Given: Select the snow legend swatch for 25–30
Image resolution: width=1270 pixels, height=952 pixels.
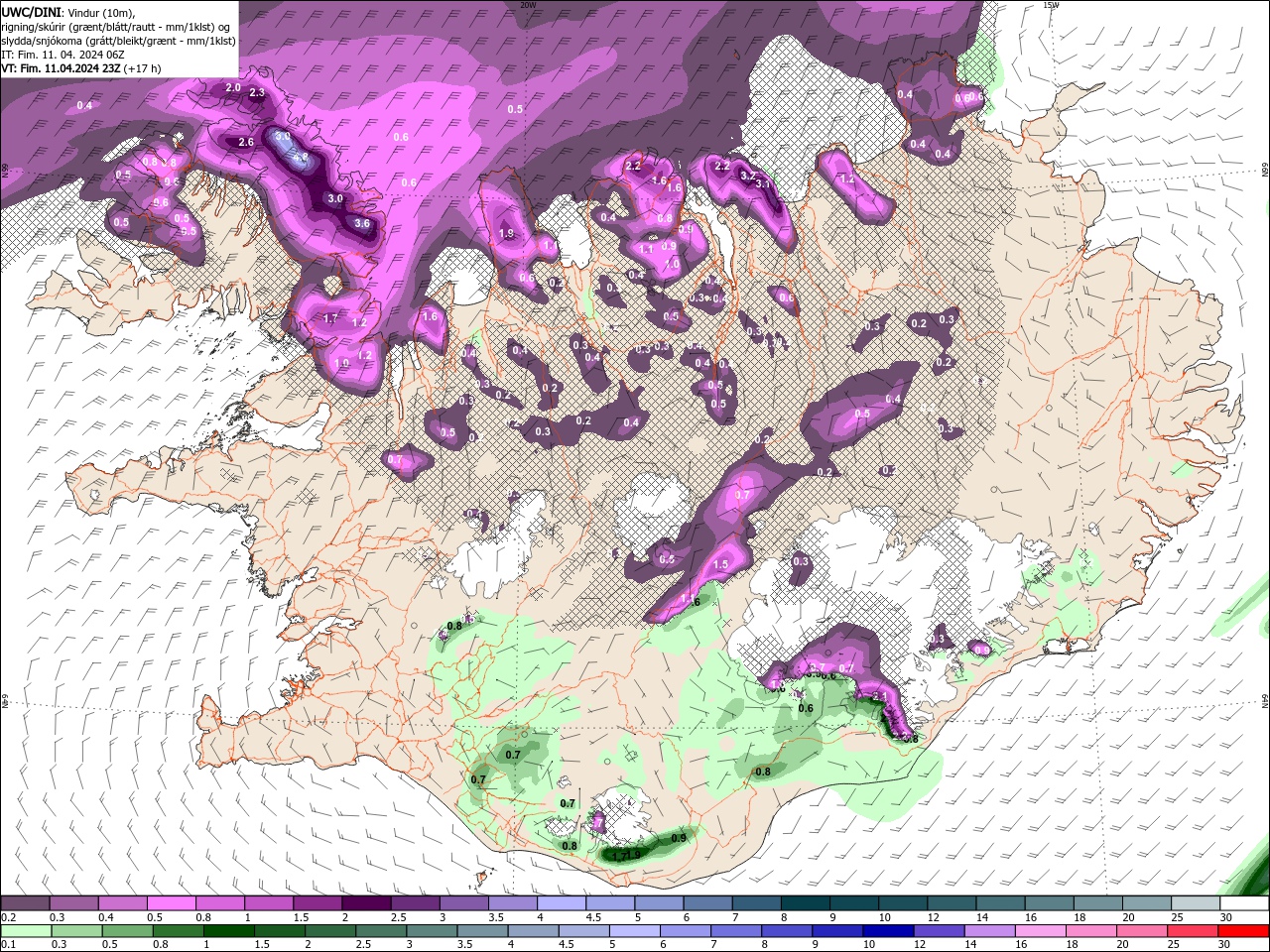Looking at the screenshot, I should tap(1196, 903).
